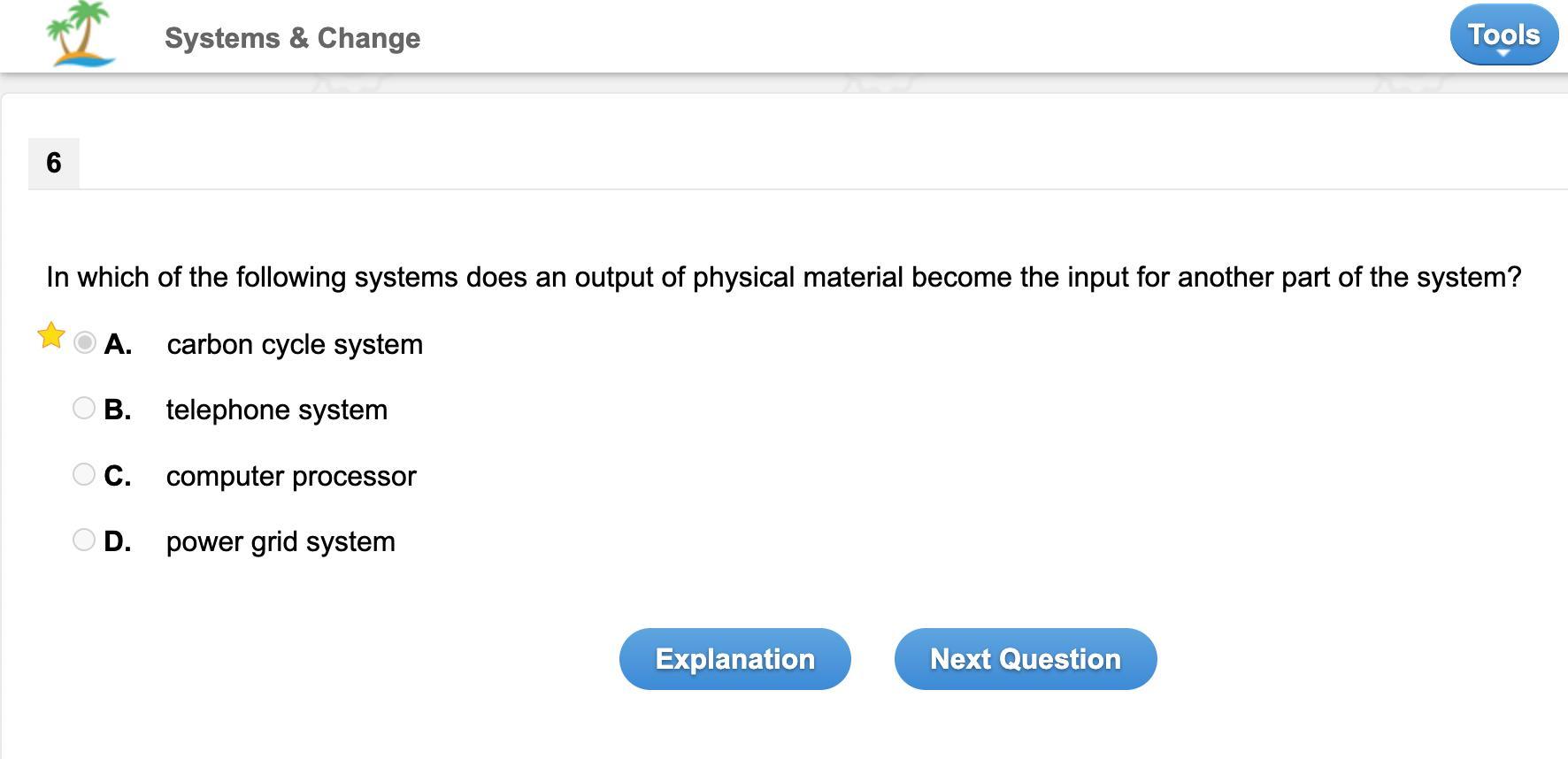Click the bold letter "B." label
1568x759 pixels.
(x=118, y=410)
